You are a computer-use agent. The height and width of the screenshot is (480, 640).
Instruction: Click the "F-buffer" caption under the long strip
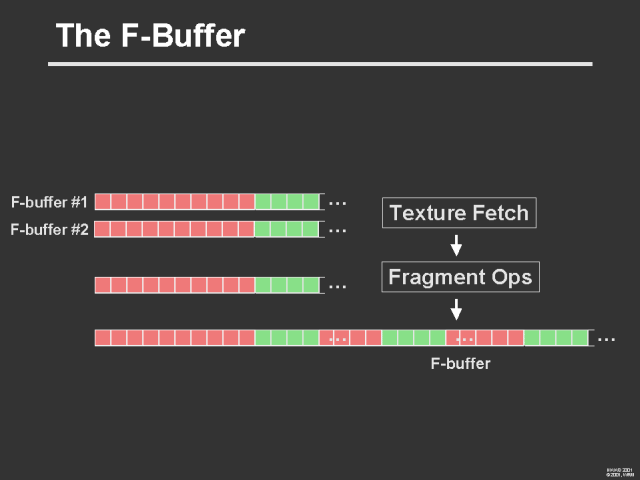click(460, 364)
